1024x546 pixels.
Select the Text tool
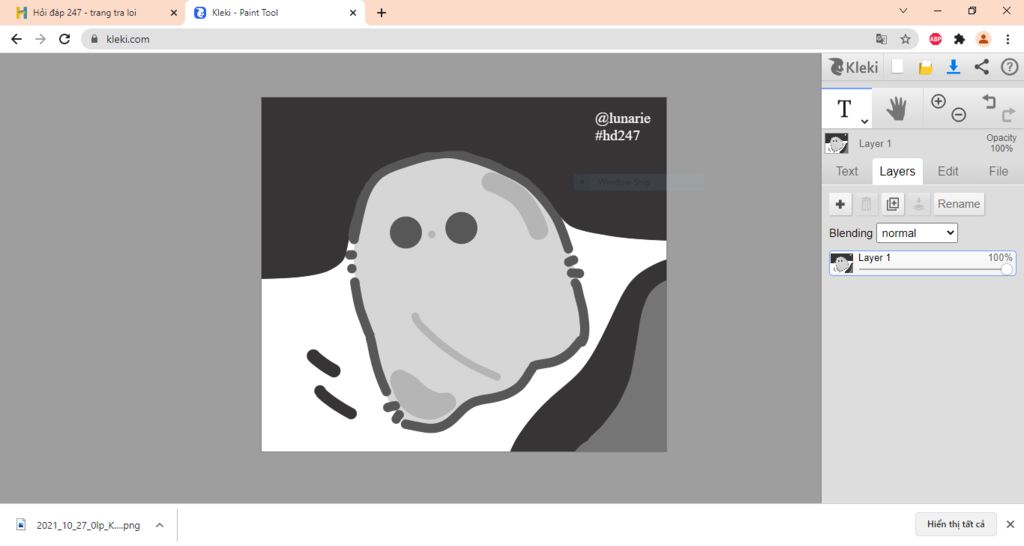pyautogui.click(x=844, y=108)
